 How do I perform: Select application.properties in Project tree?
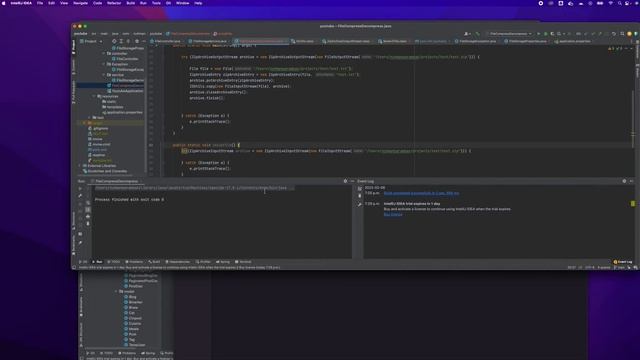(122, 112)
